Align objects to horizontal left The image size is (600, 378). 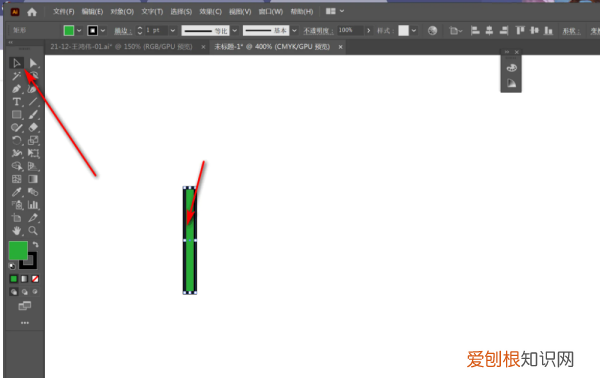(475, 31)
